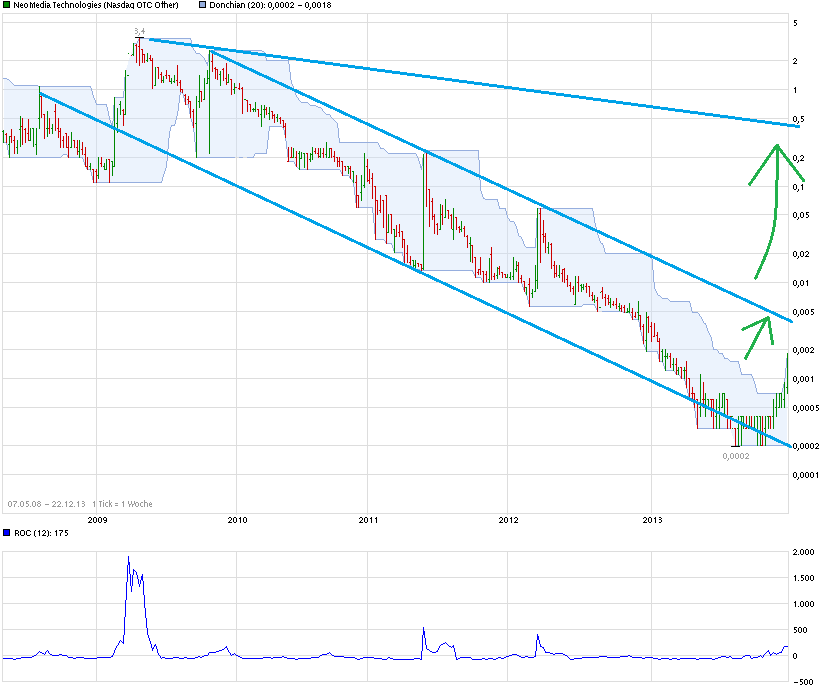The height and width of the screenshot is (691, 829).
Task: Select the NeoMedia Technologies (Nasdaq OTC Other) title
Action: point(96,5)
